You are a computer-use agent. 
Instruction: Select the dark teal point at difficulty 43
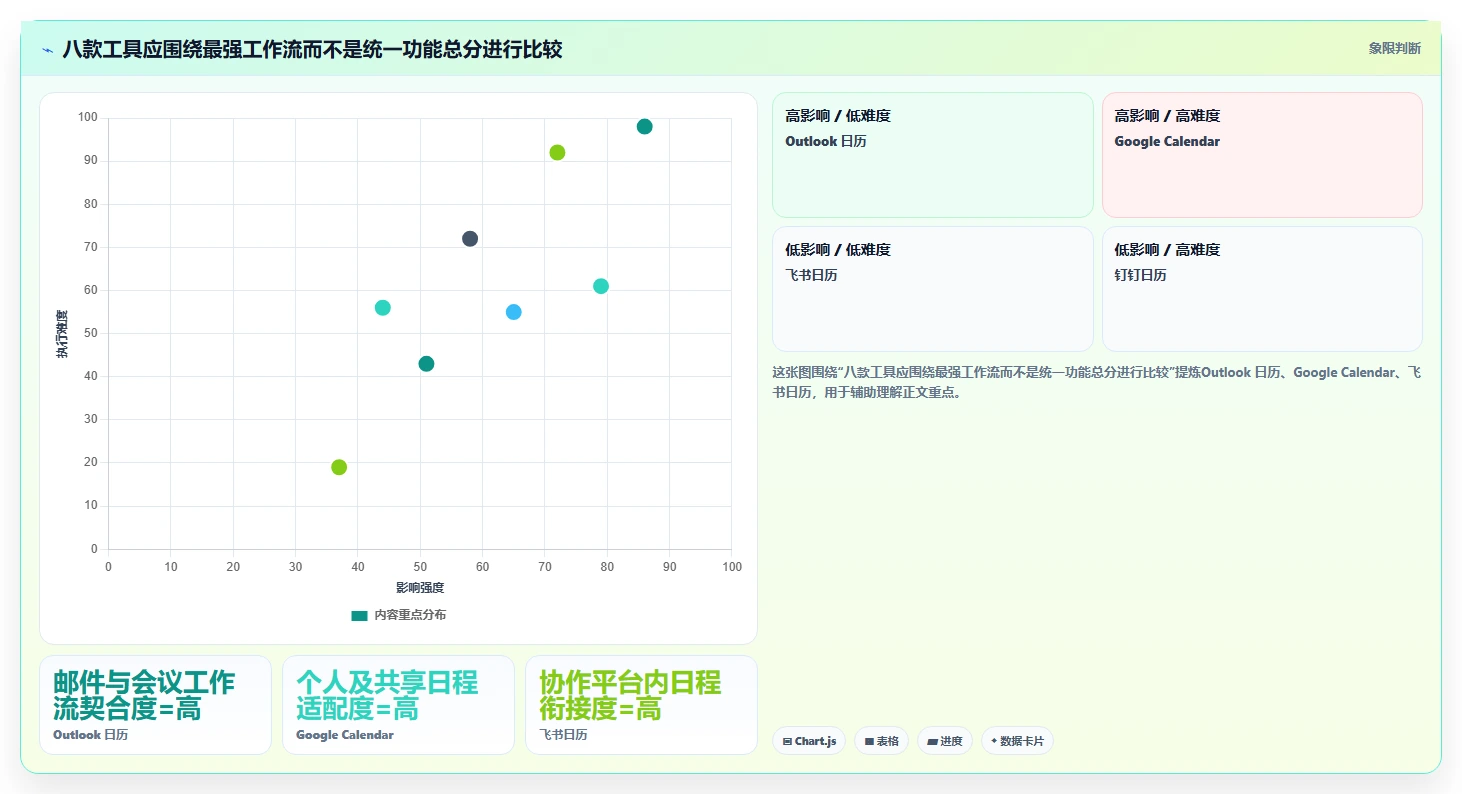pos(426,364)
